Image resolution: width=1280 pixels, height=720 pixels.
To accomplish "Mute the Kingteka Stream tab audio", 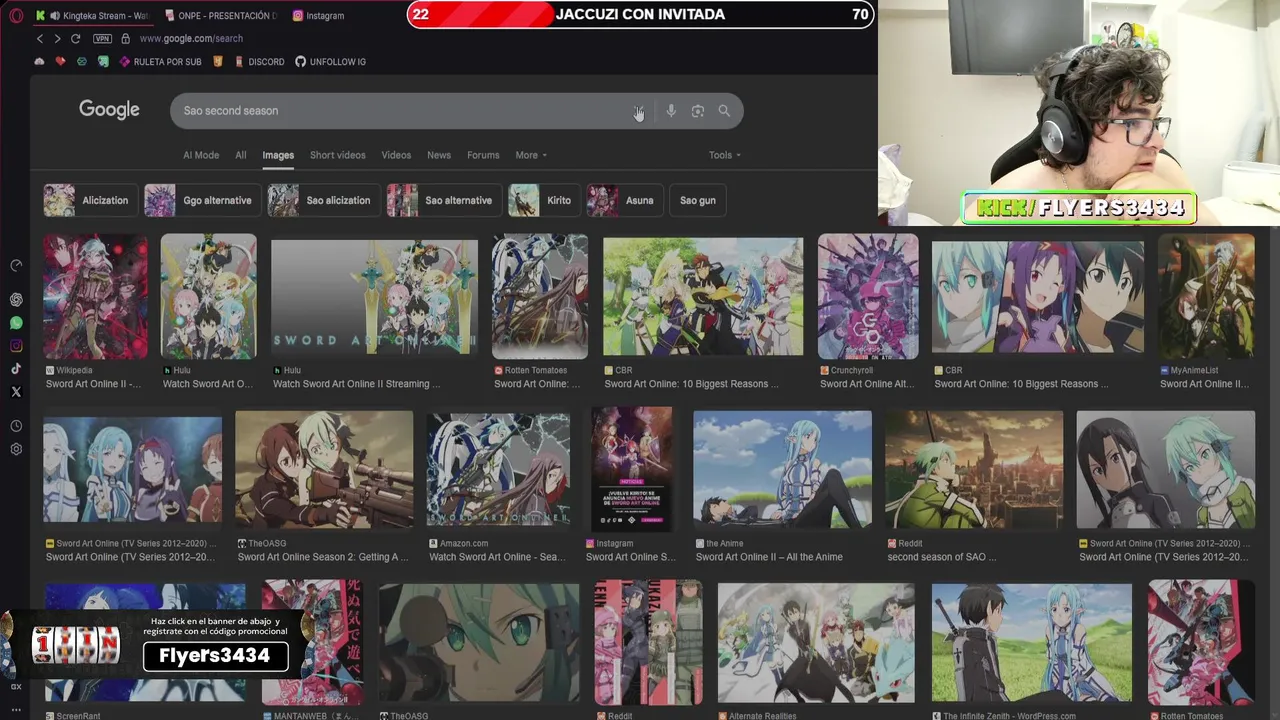I will coord(55,15).
